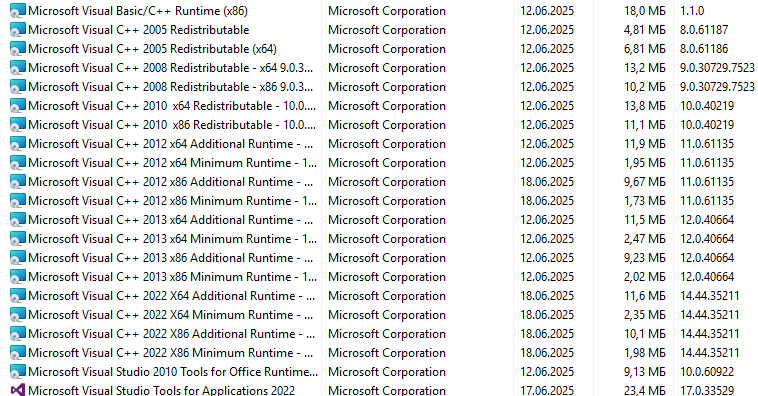Click the size value "9,67 МБ"

644,182
